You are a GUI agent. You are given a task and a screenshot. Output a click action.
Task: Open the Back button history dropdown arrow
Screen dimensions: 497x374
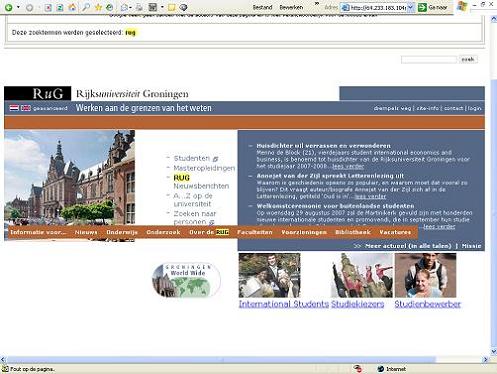18,7
